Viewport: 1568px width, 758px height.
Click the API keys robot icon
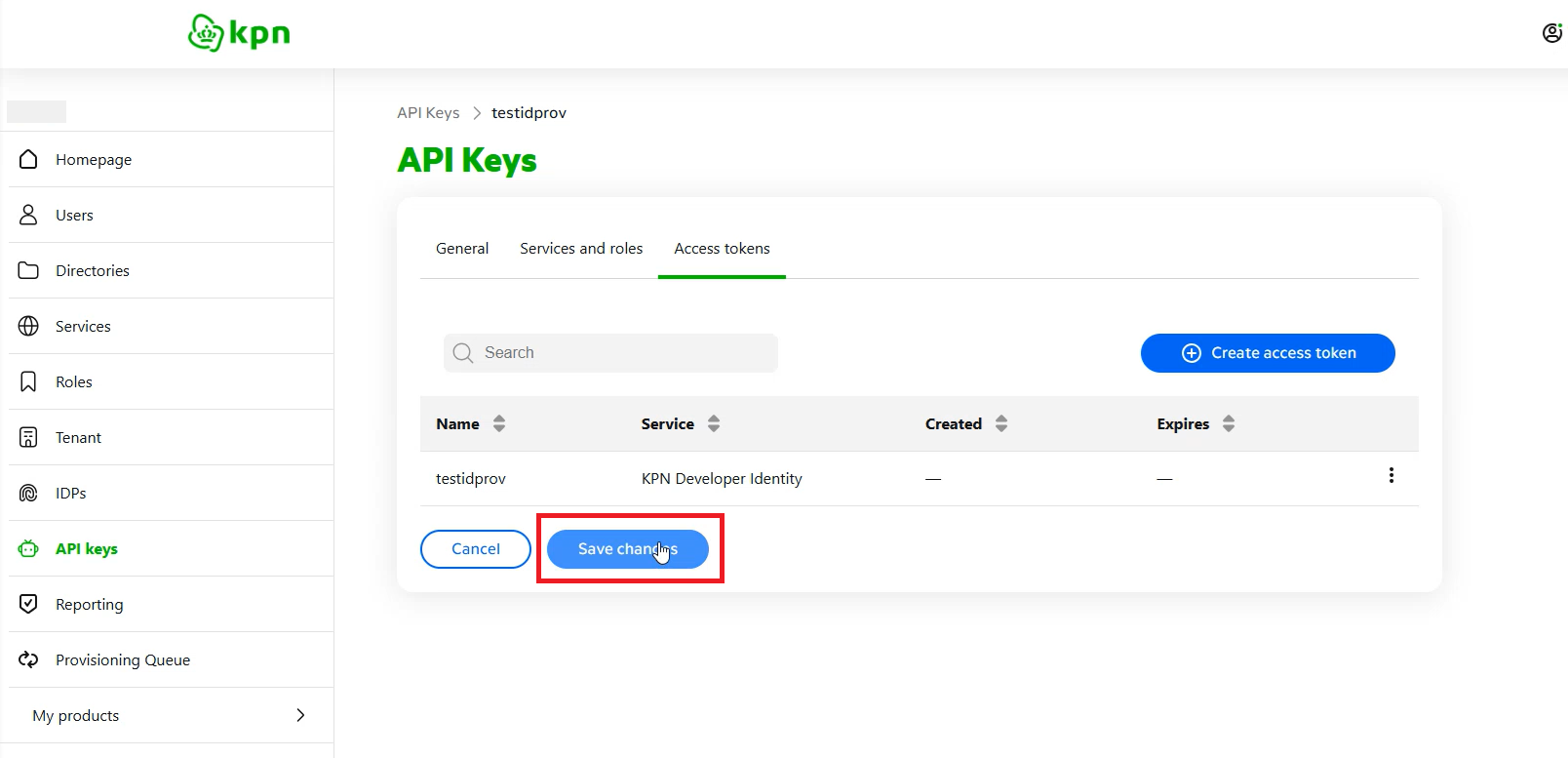click(28, 548)
